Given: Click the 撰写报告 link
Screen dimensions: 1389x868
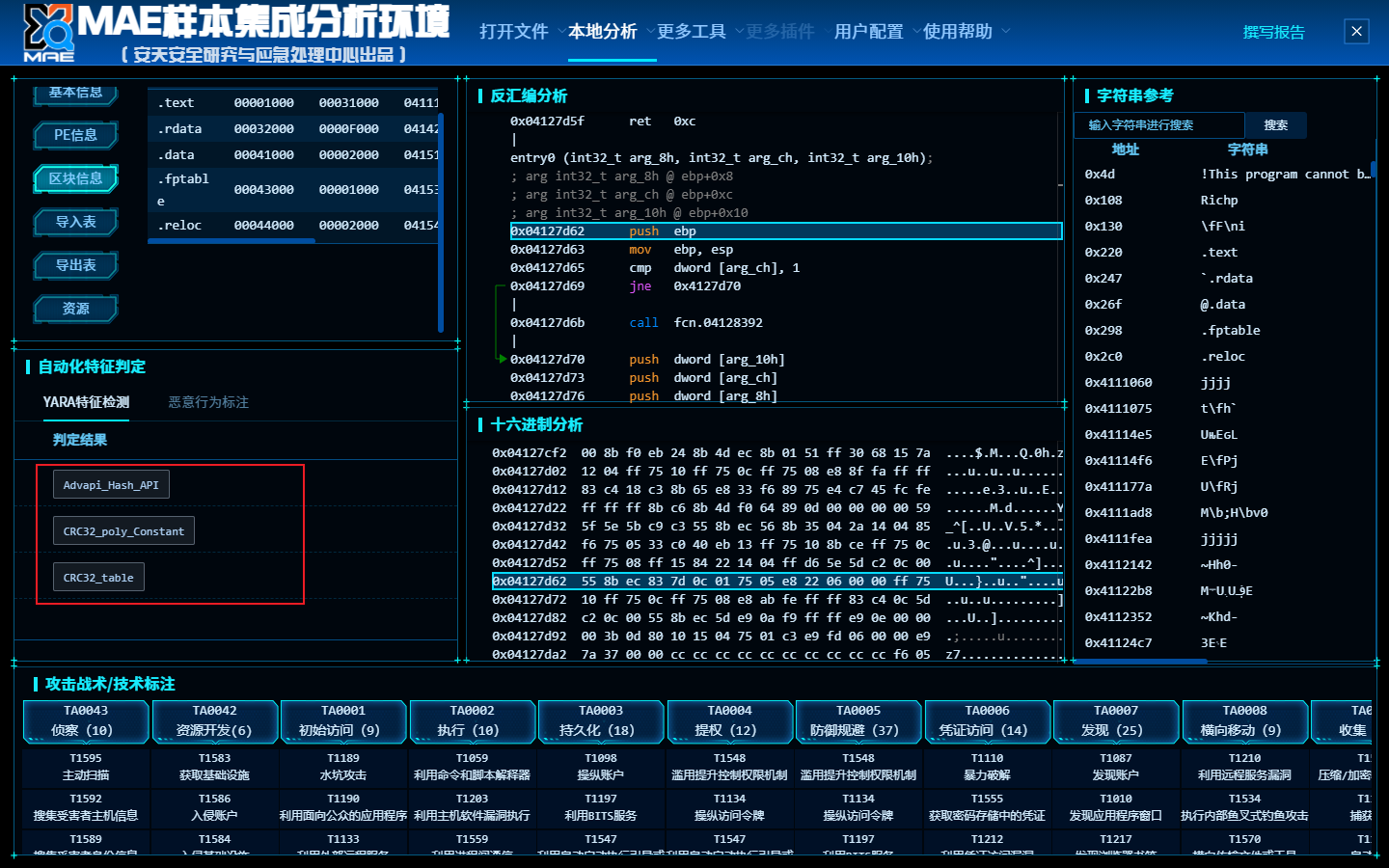Looking at the screenshot, I should coord(1273,32).
